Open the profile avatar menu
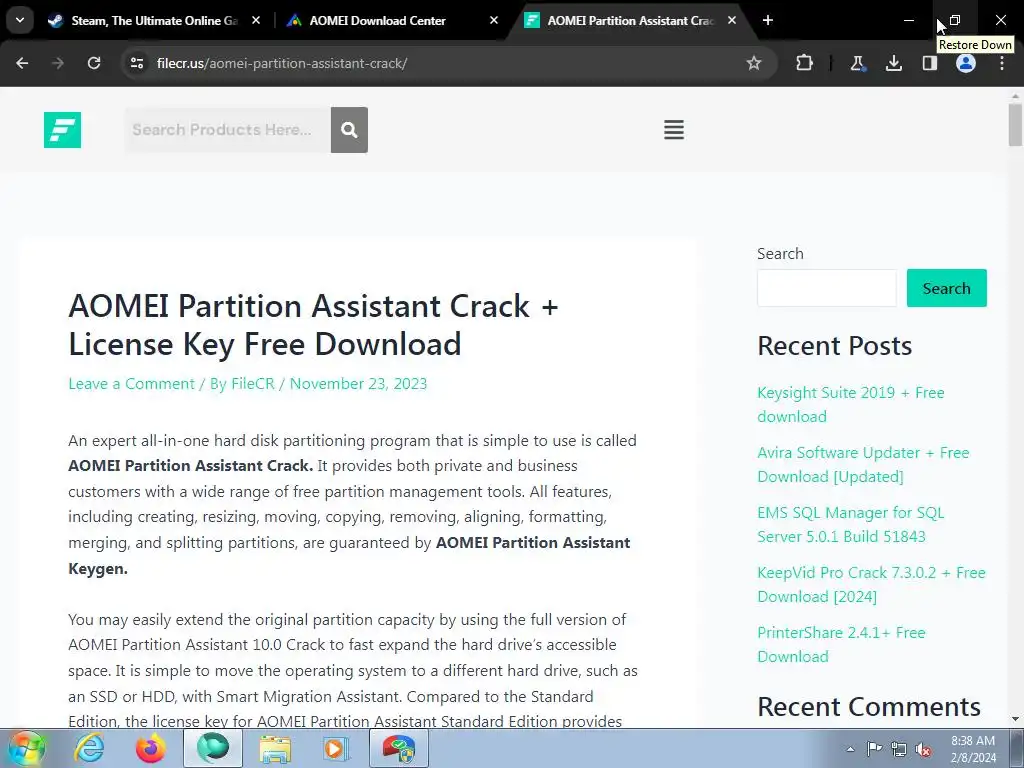Viewport: 1024px width, 768px height. (x=966, y=63)
